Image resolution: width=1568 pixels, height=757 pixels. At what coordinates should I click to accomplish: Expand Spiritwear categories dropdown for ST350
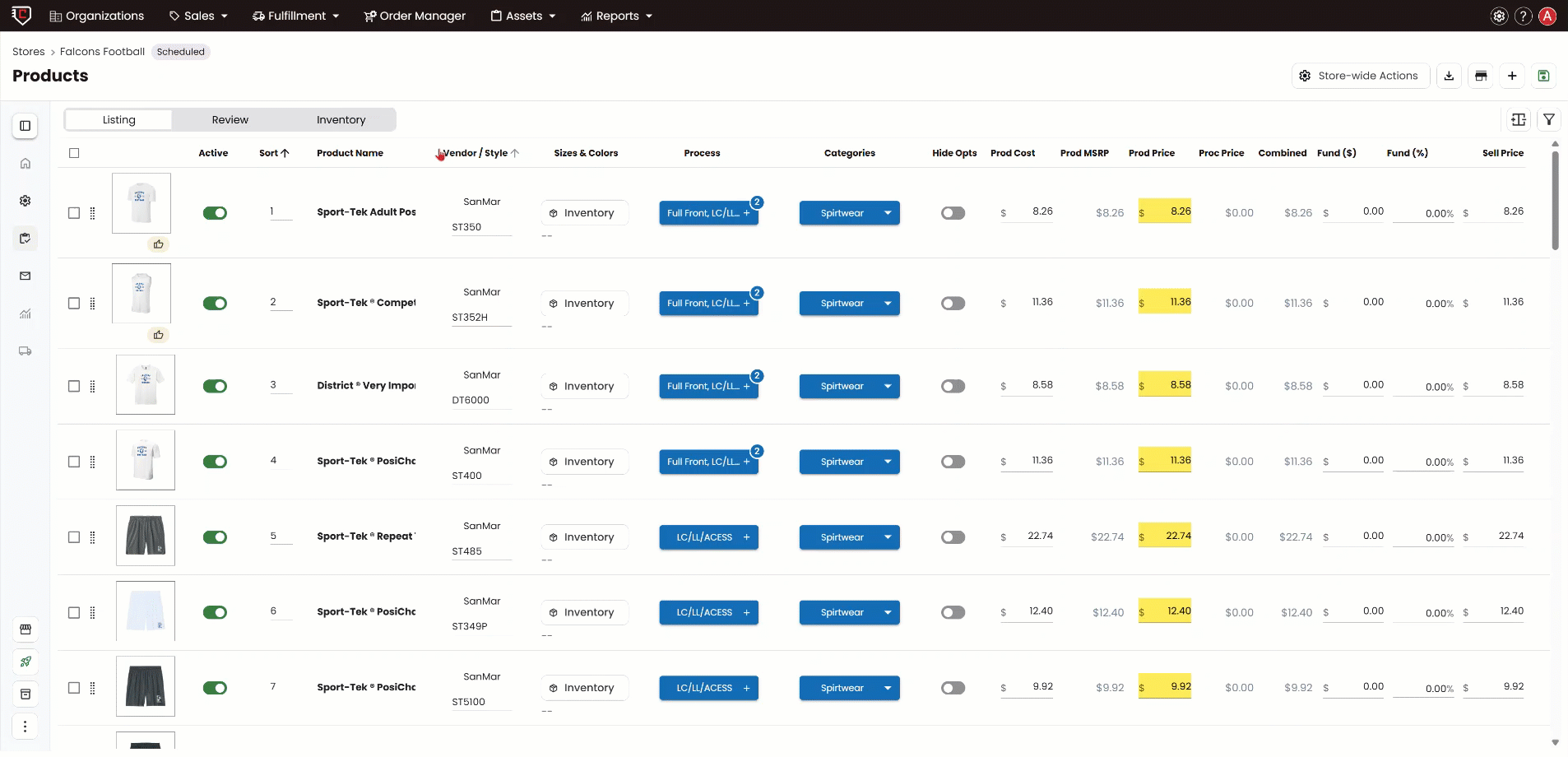(888, 213)
